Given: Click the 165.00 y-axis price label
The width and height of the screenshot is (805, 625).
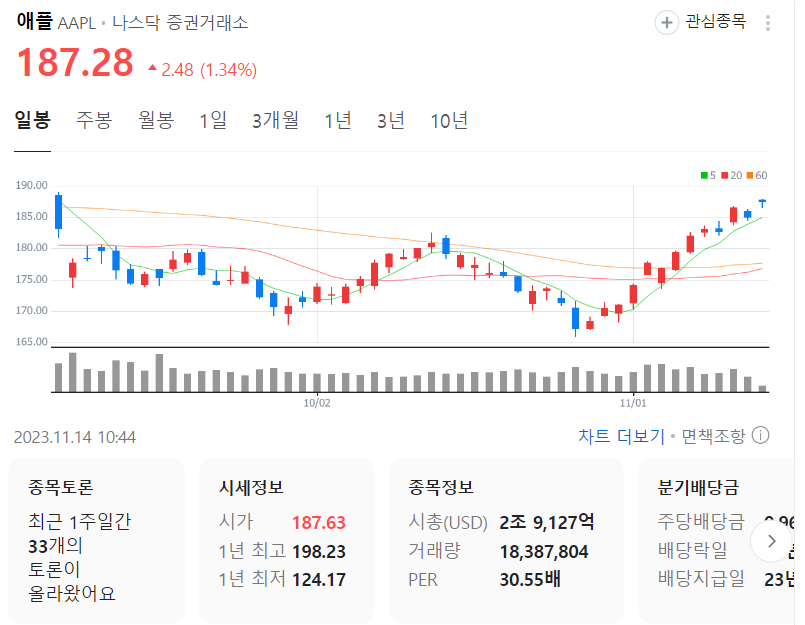Looking at the screenshot, I should pyautogui.click(x=31, y=342).
